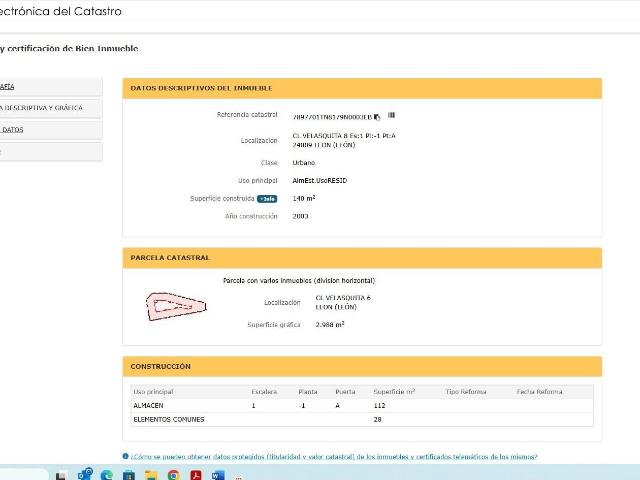Click the 'CONSTRUCCIÓN' section header
640x480 pixels.
tap(362, 367)
